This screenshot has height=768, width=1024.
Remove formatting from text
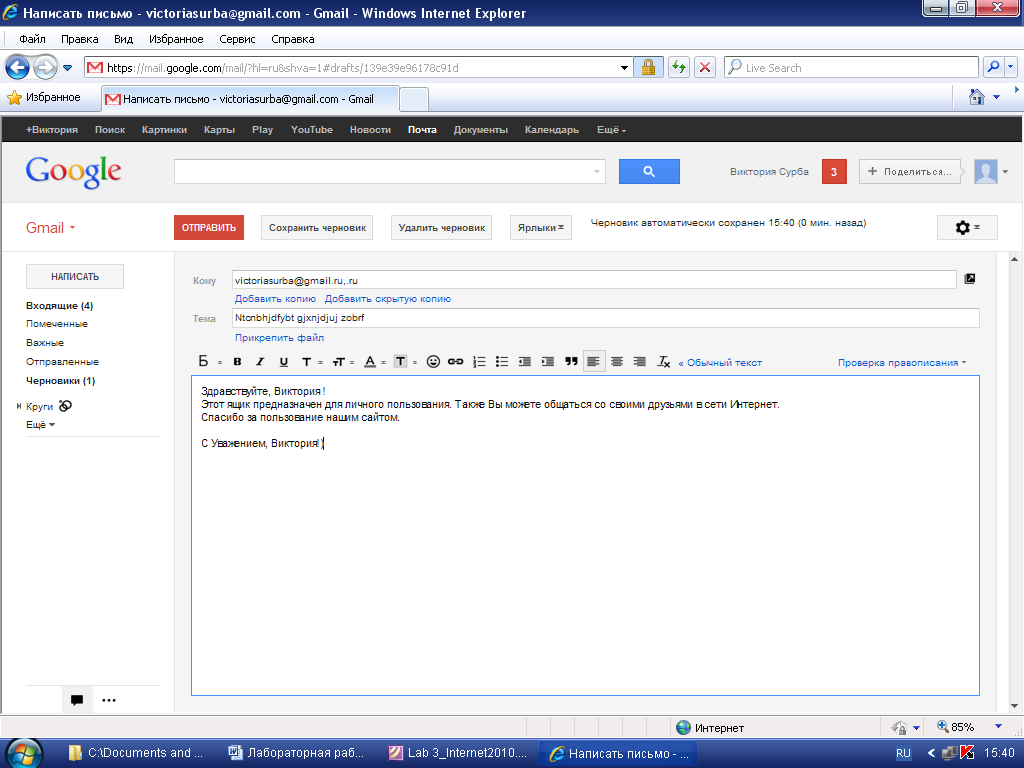pos(664,362)
